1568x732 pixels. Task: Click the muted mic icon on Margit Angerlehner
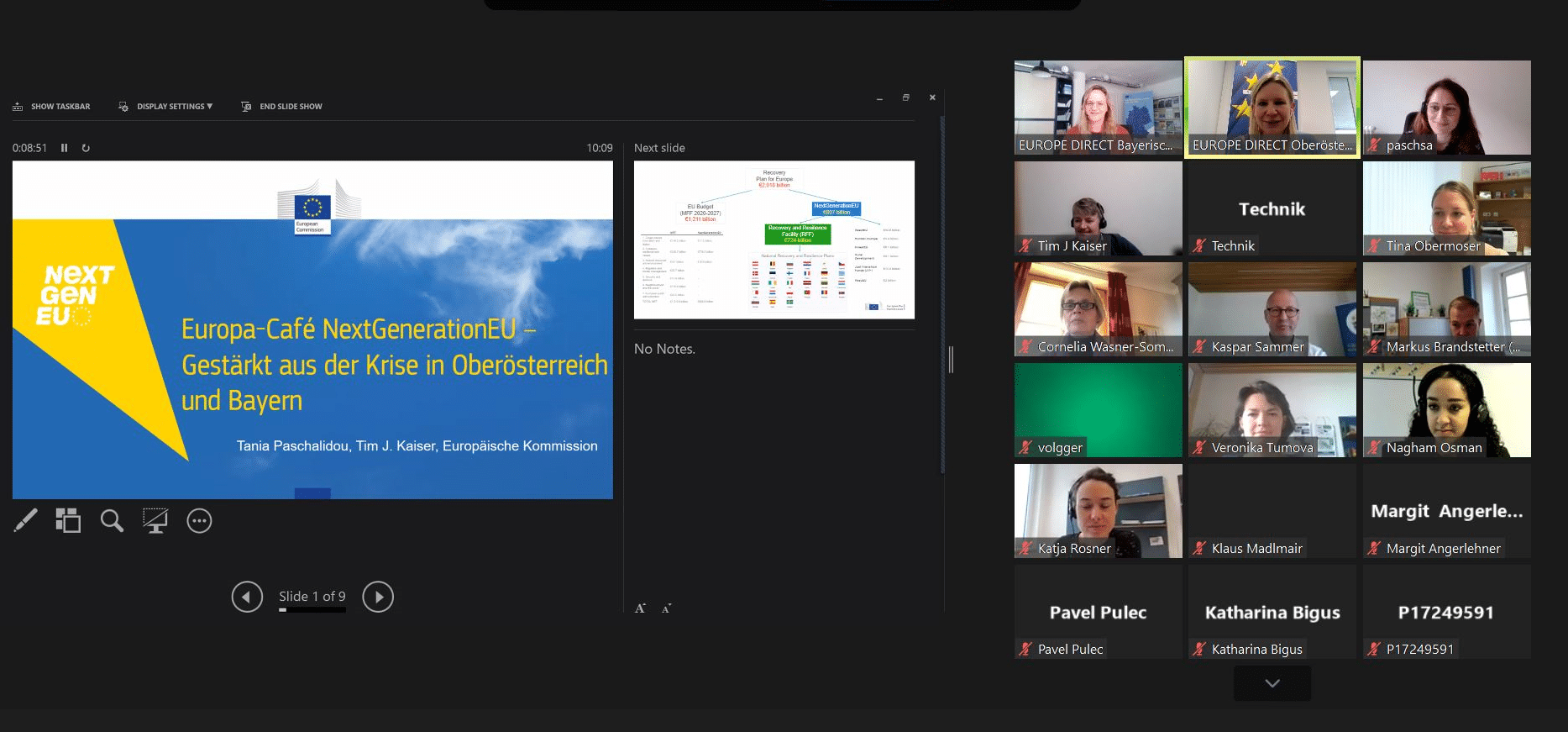1374,549
